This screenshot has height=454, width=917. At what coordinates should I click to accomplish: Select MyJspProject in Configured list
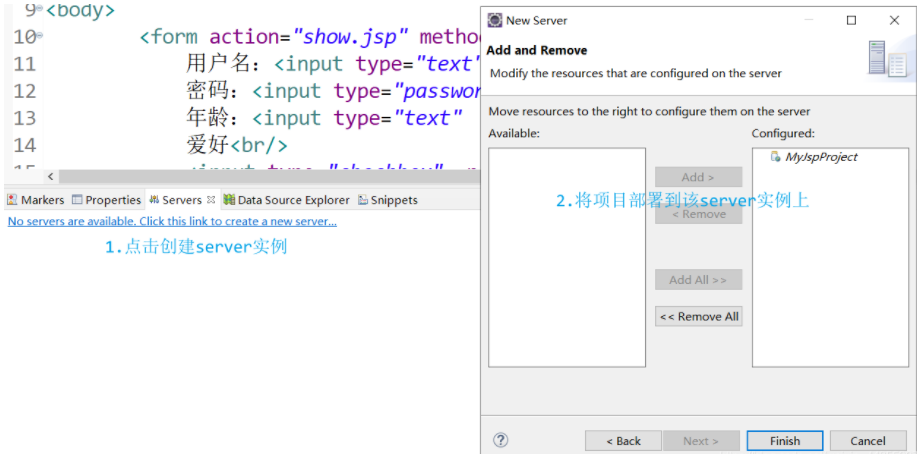[821, 157]
